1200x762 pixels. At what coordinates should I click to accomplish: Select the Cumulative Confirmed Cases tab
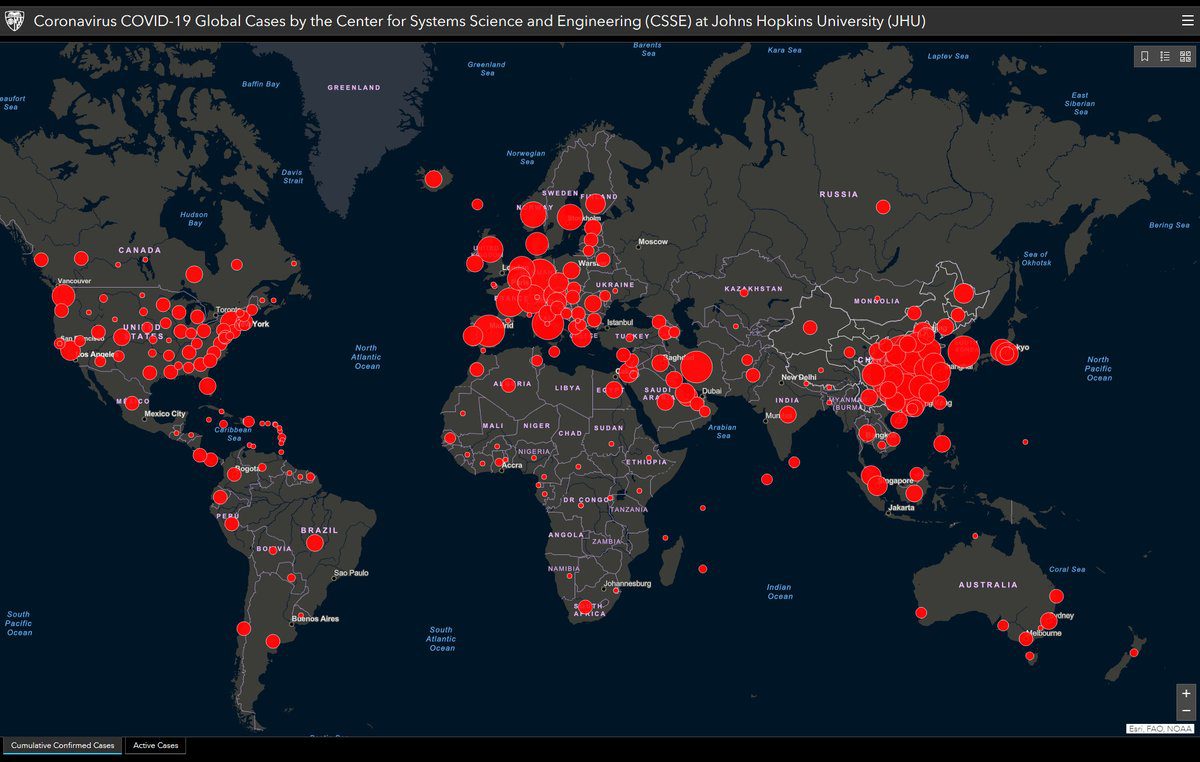[x=63, y=746]
